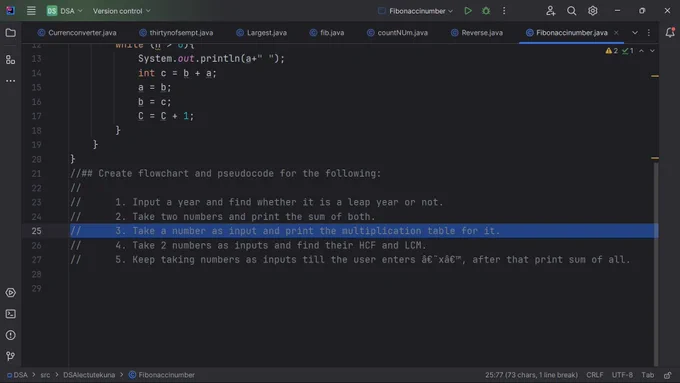
Task: Switch to thirtynofsempt.java tab
Action: [176, 33]
